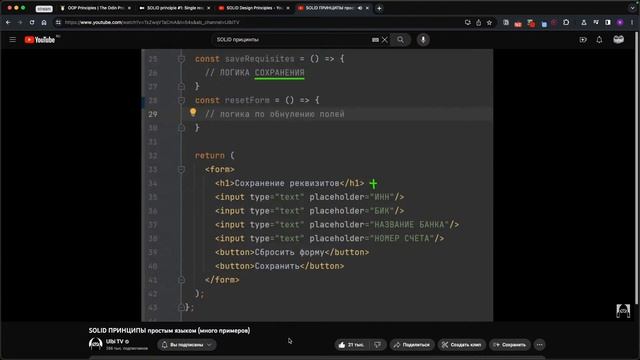Open the browser home page
Image resolution: width=640 pixels, height=360 pixels.
(44, 22)
